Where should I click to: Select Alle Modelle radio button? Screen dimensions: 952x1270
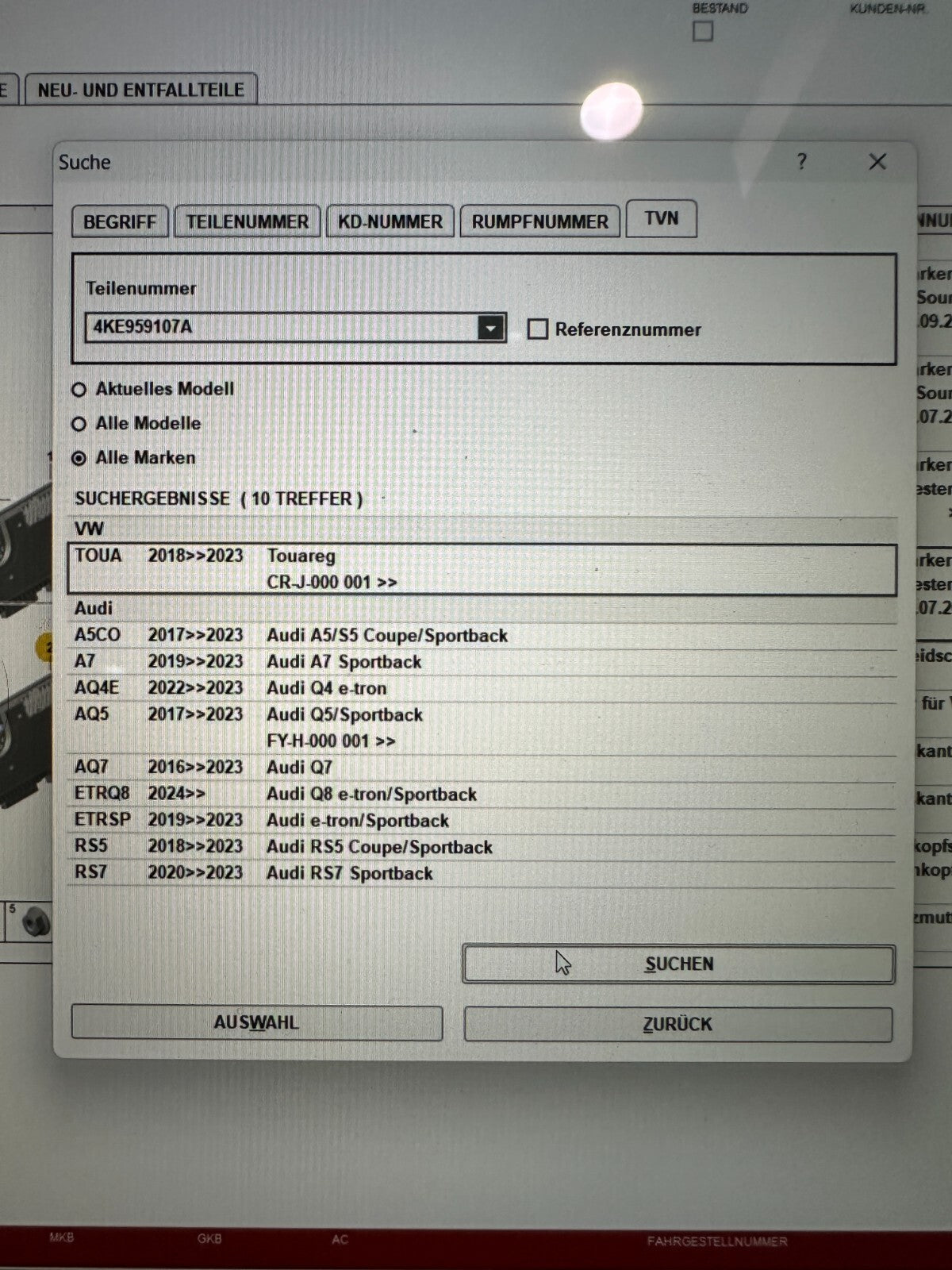click(x=79, y=424)
